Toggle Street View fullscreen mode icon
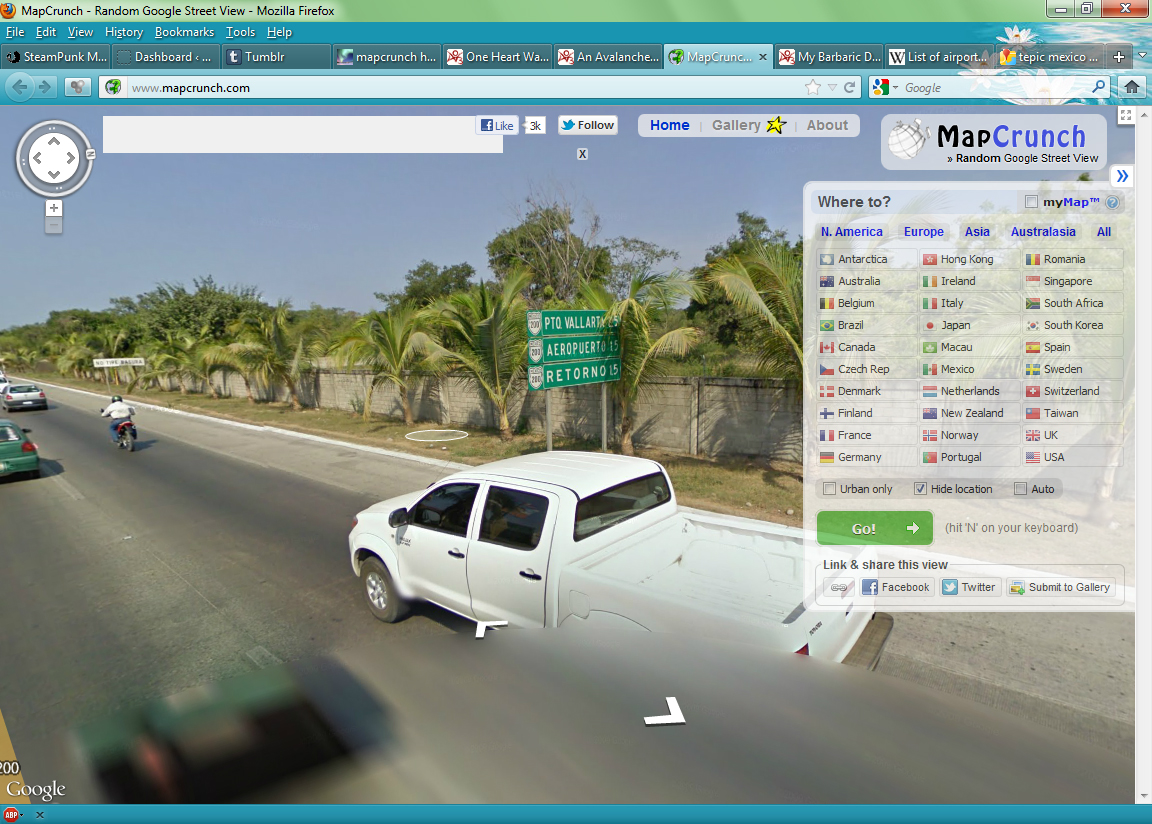 1125,115
